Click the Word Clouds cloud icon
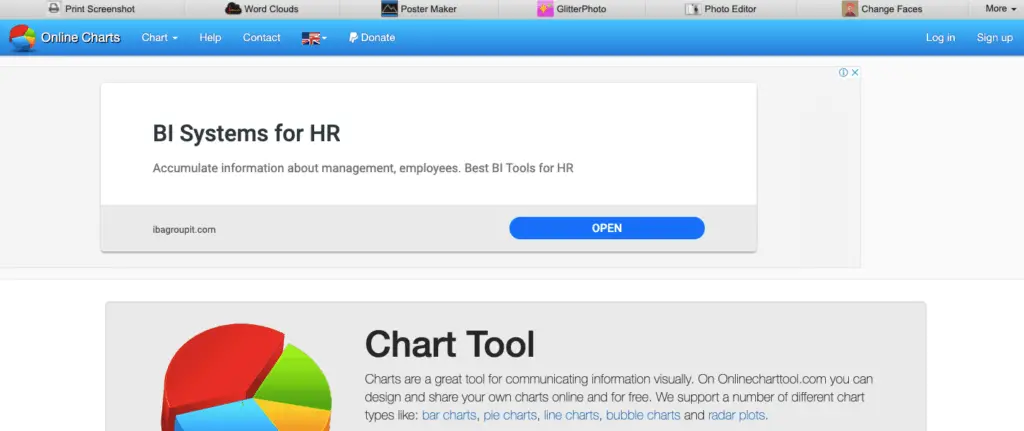This screenshot has width=1024, height=431. pos(233,8)
